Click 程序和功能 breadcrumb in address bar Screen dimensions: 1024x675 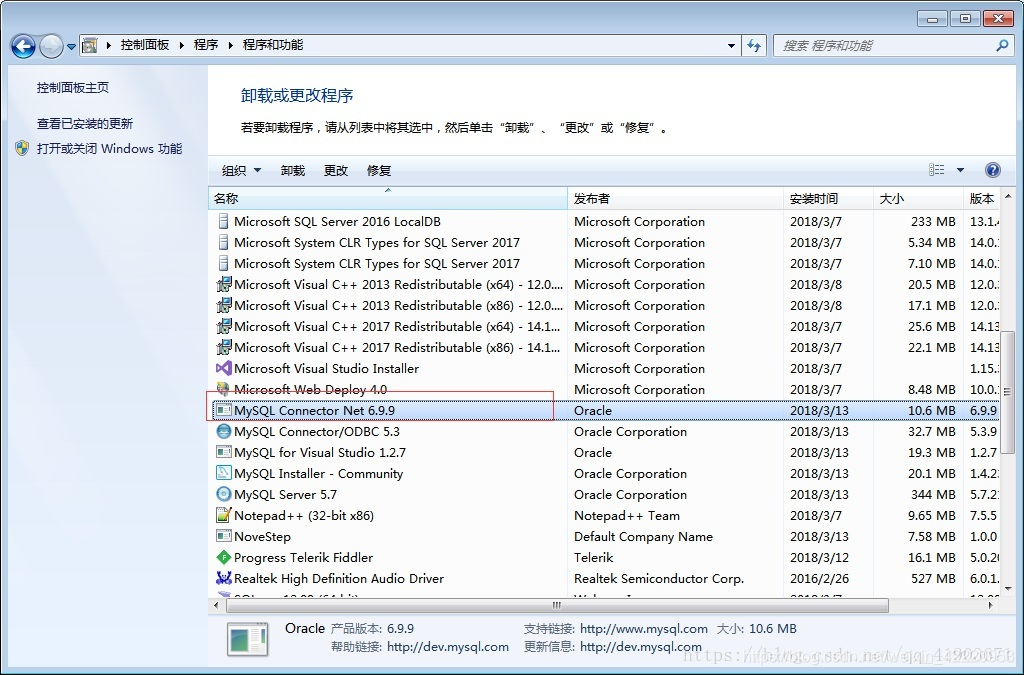click(x=273, y=45)
